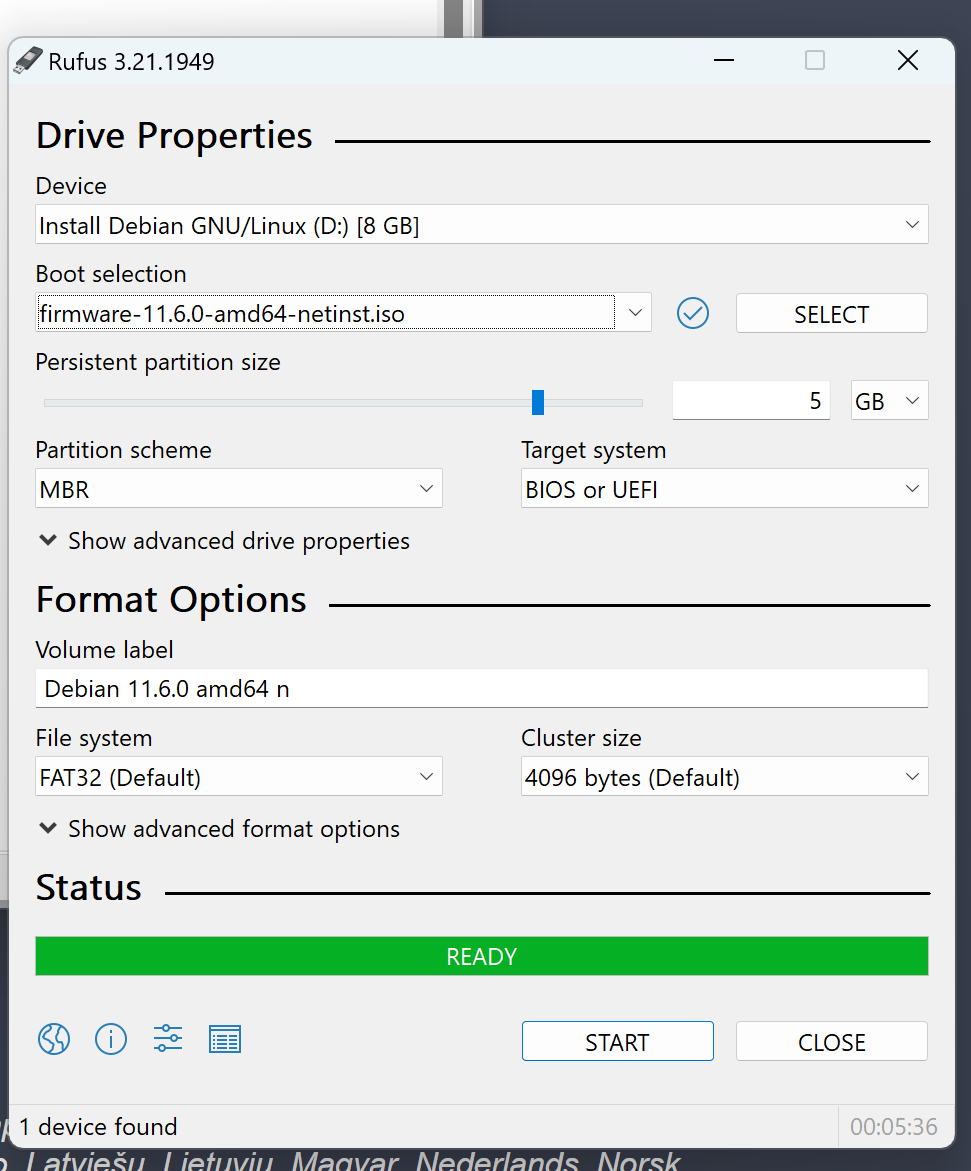Open the File system FAT32 dropdown

click(x=238, y=777)
